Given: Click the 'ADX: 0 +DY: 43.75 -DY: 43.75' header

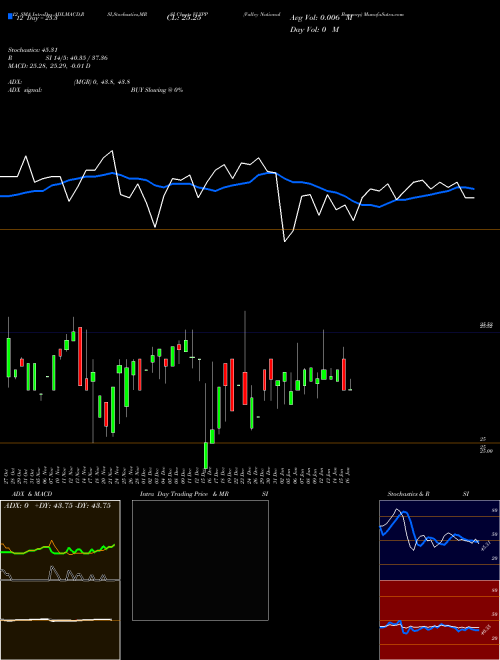Looking at the screenshot, I should coord(57,505).
